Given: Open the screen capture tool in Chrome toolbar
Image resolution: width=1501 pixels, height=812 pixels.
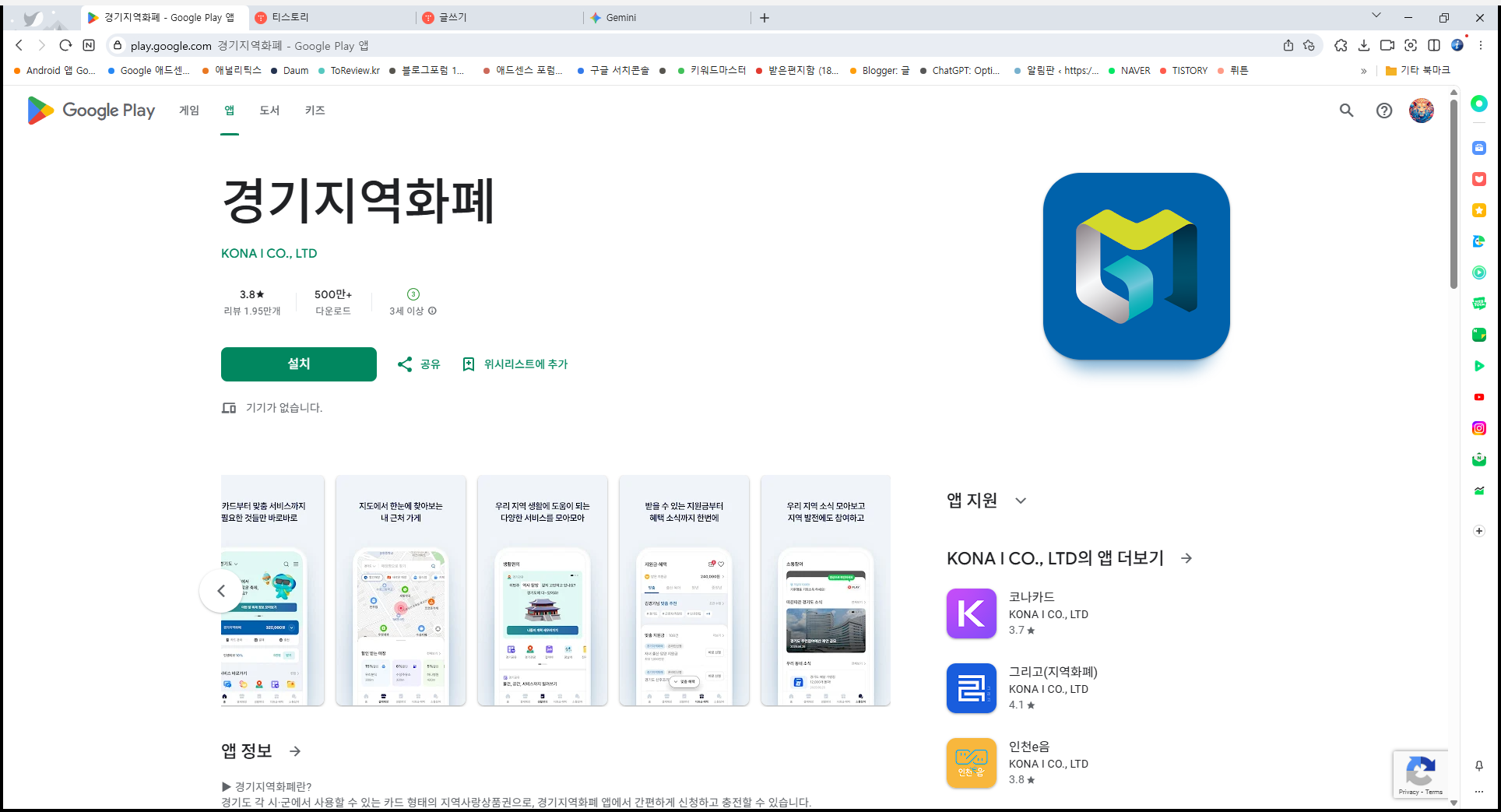Looking at the screenshot, I should [x=1411, y=46].
